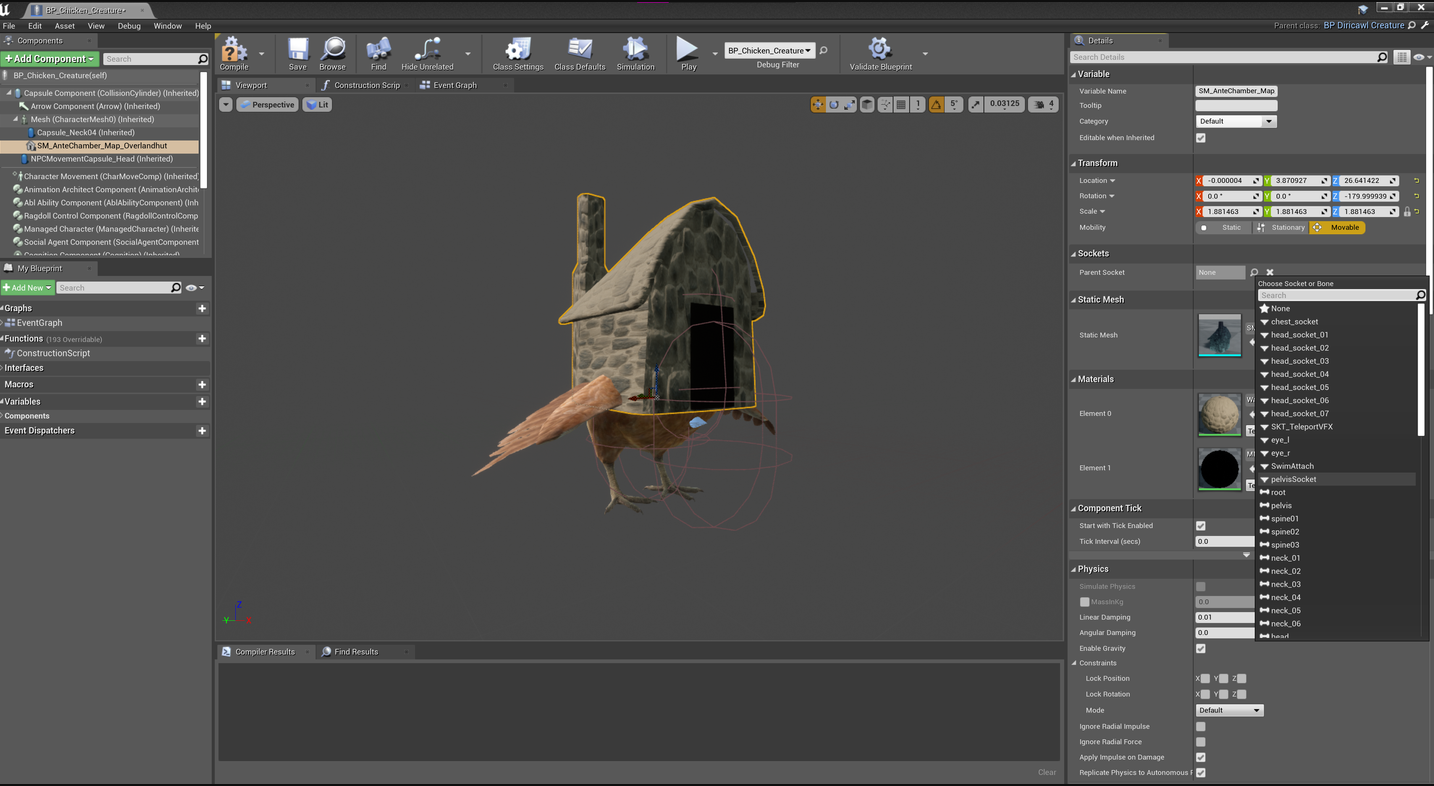Click the green Add Component button
The image size is (1434, 786).
pyautogui.click(x=50, y=59)
